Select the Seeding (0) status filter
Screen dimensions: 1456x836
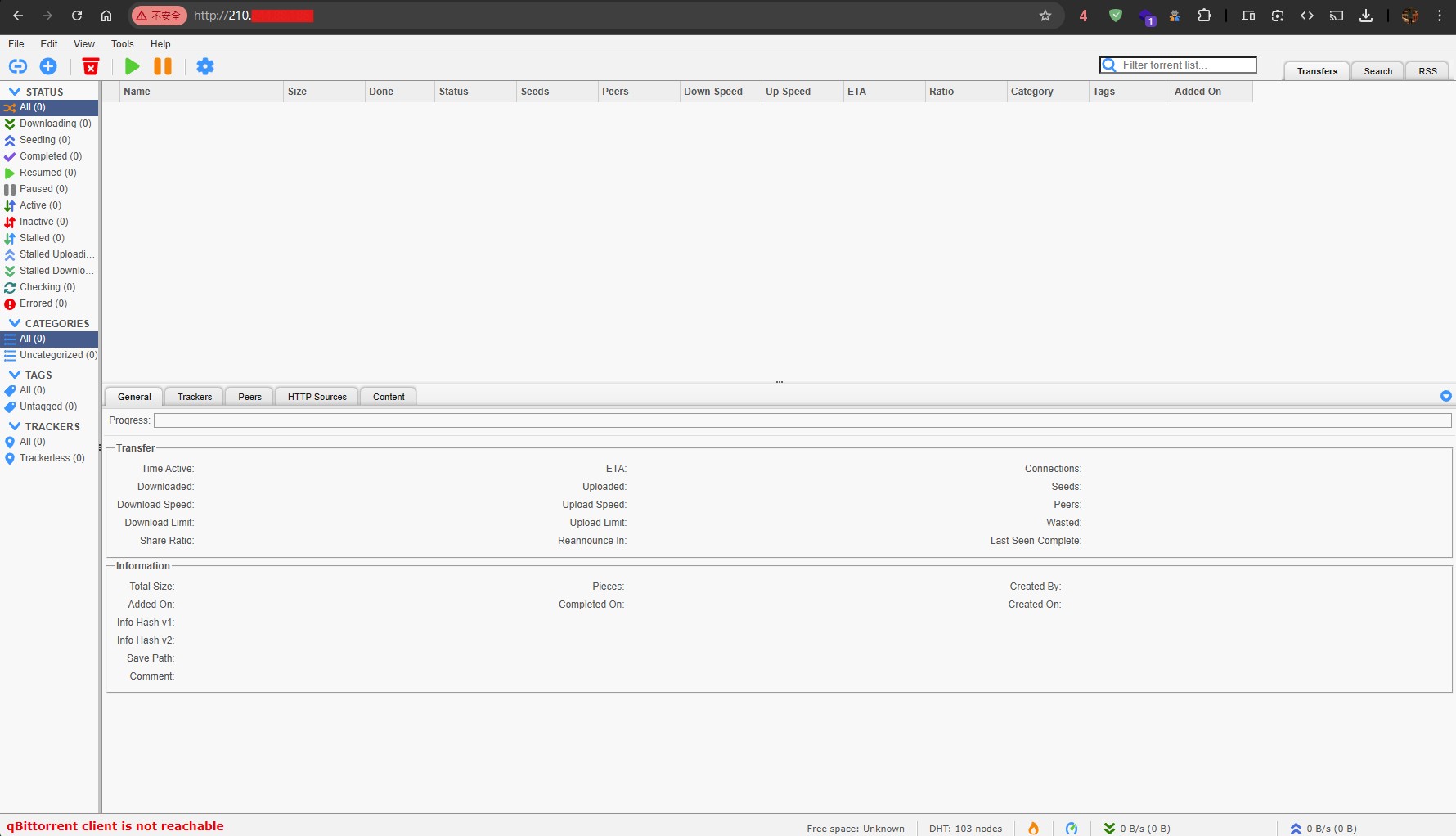(x=49, y=140)
